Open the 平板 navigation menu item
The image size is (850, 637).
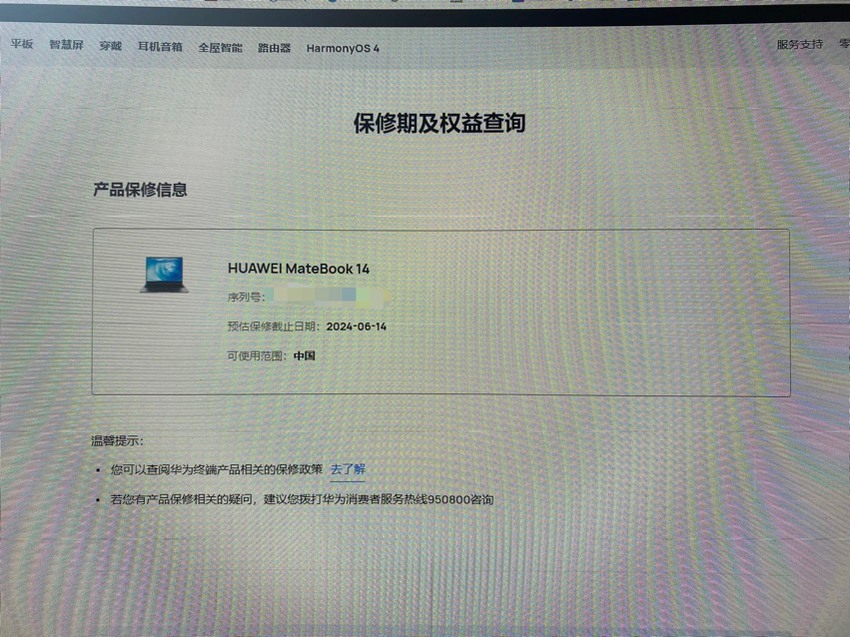(22, 44)
